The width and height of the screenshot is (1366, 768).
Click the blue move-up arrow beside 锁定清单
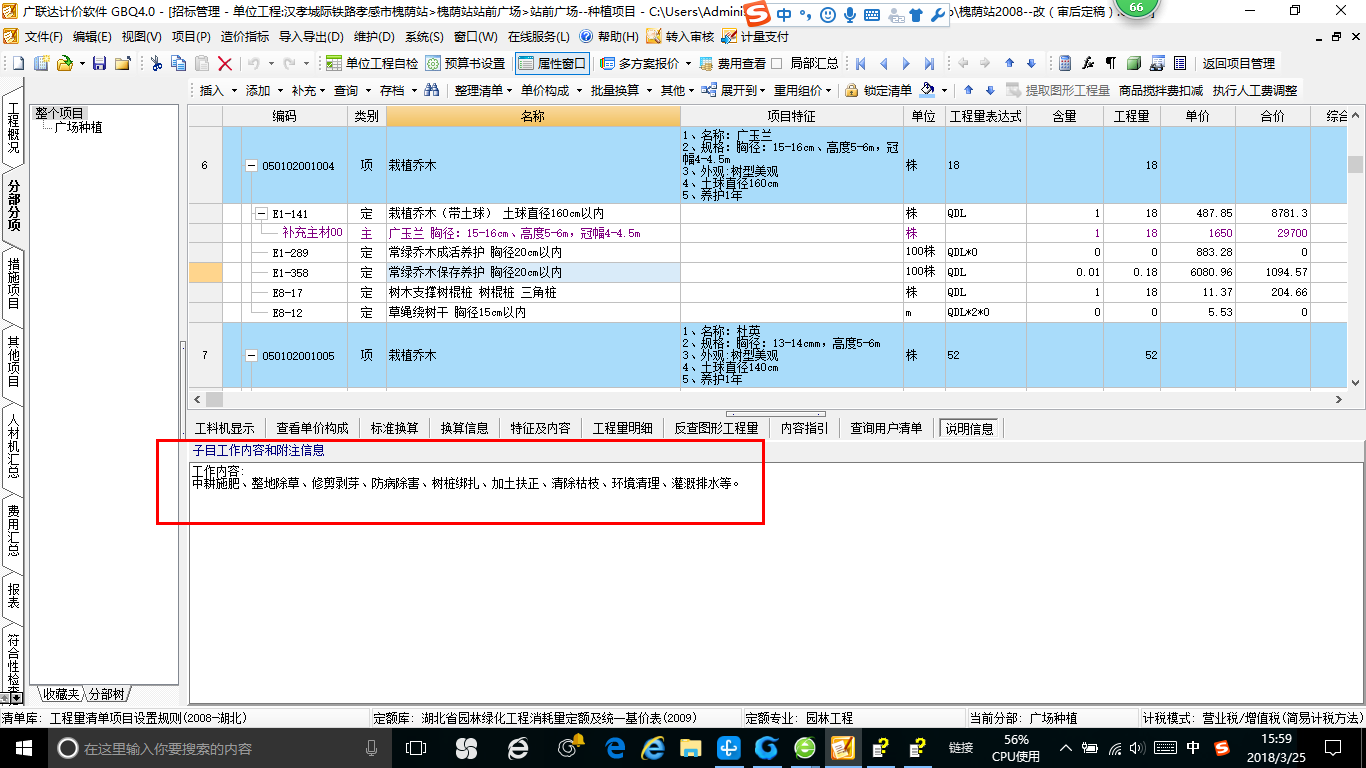[x=968, y=90]
